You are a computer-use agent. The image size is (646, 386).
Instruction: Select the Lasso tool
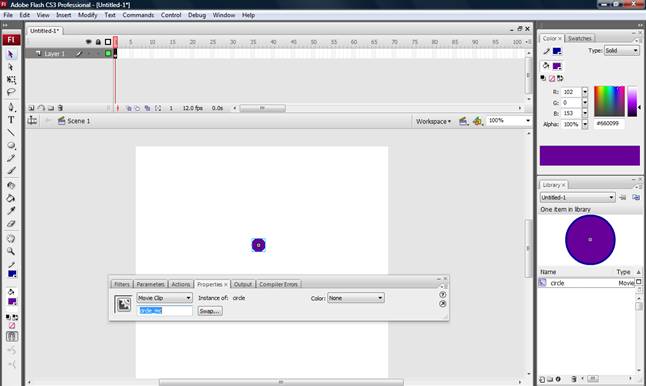pyautogui.click(x=11, y=92)
